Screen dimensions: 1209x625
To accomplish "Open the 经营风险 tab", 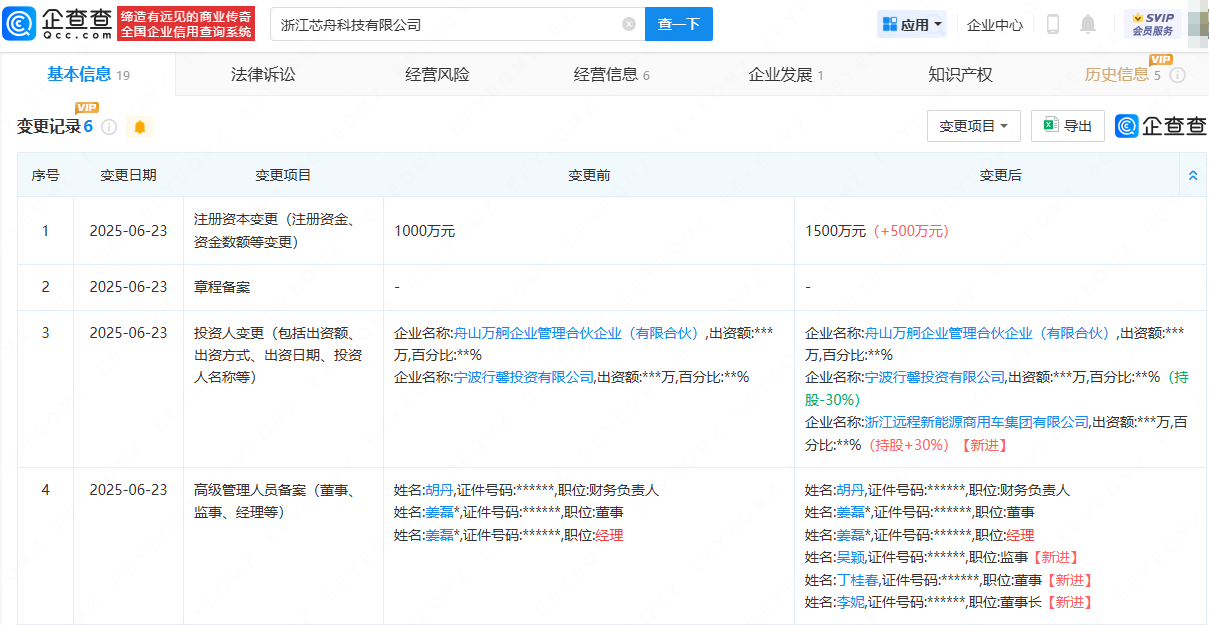I will click(437, 74).
